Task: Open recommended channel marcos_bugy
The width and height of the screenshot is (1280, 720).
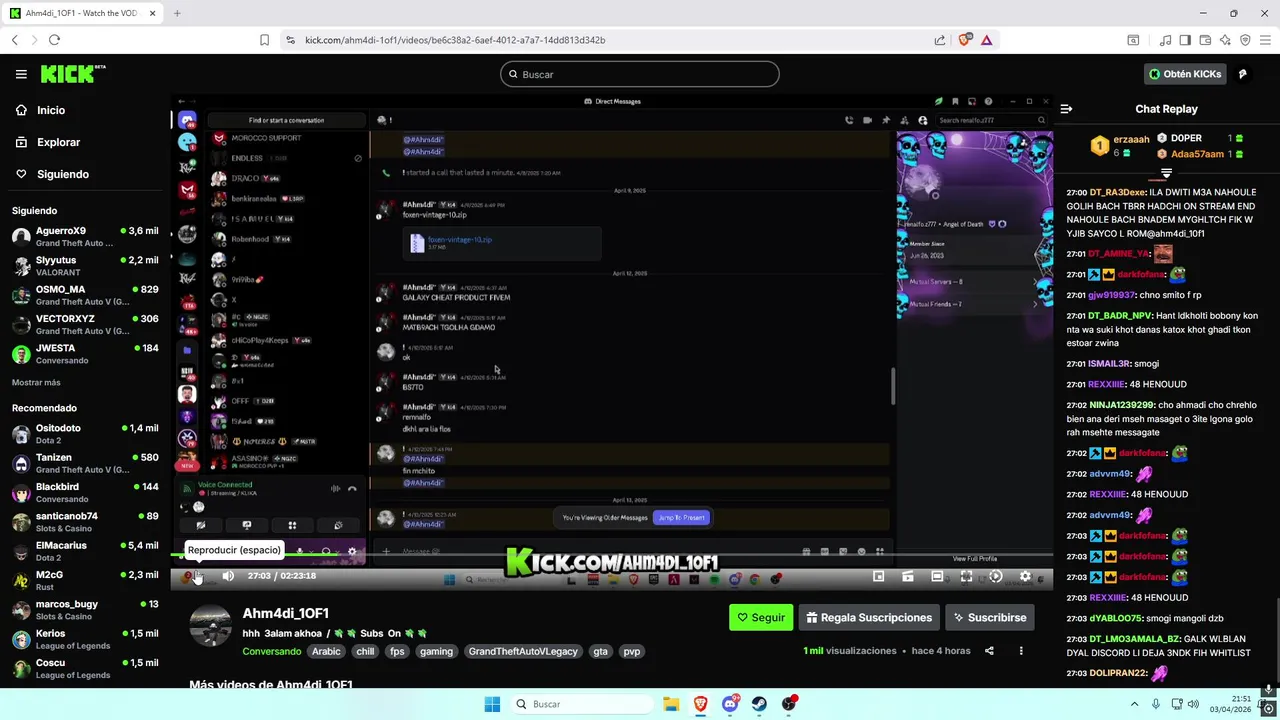Action: [85, 610]
